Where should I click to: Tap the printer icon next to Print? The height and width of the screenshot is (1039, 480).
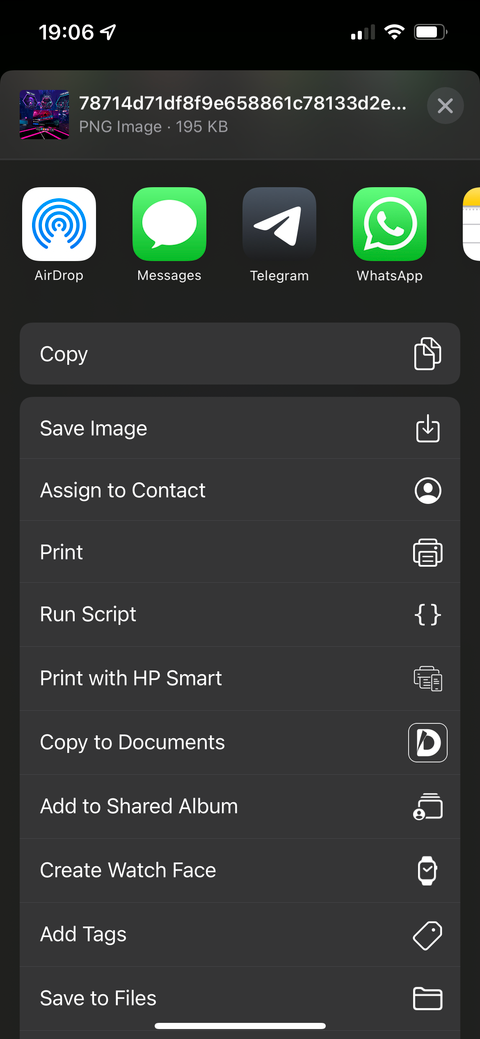(428, 553)
